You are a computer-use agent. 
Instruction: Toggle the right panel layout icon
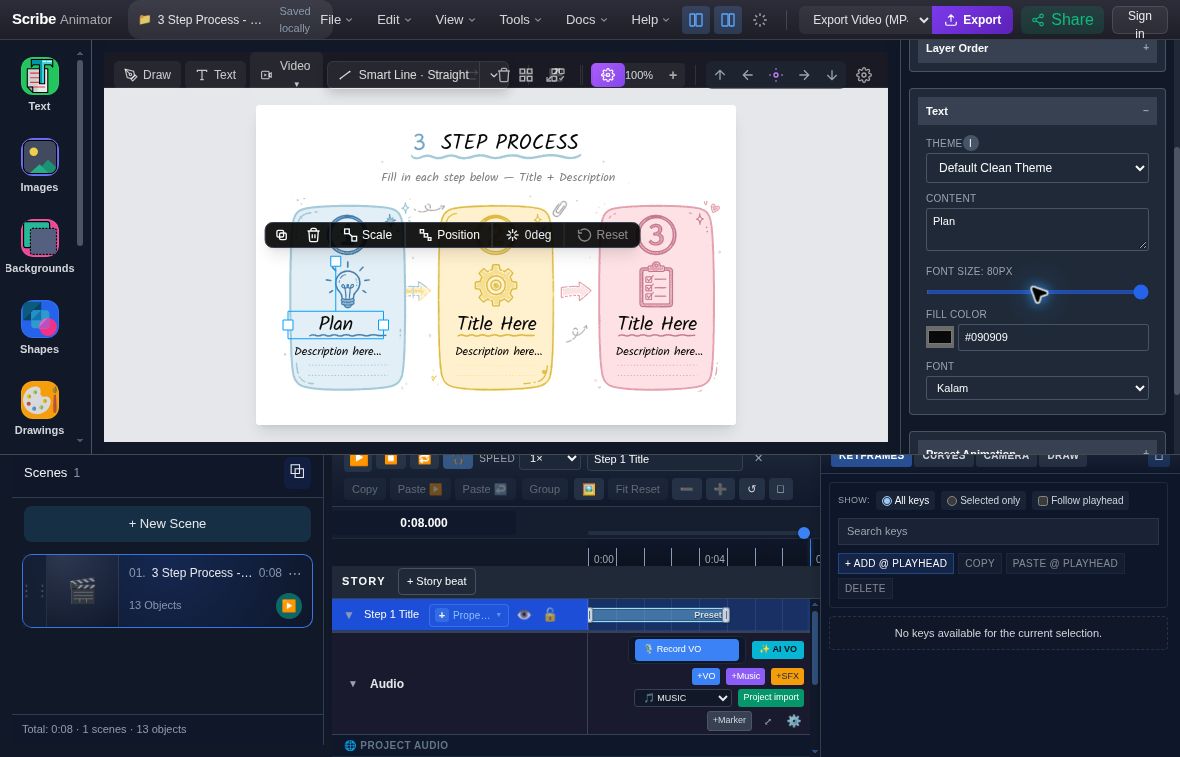[728, 20]
